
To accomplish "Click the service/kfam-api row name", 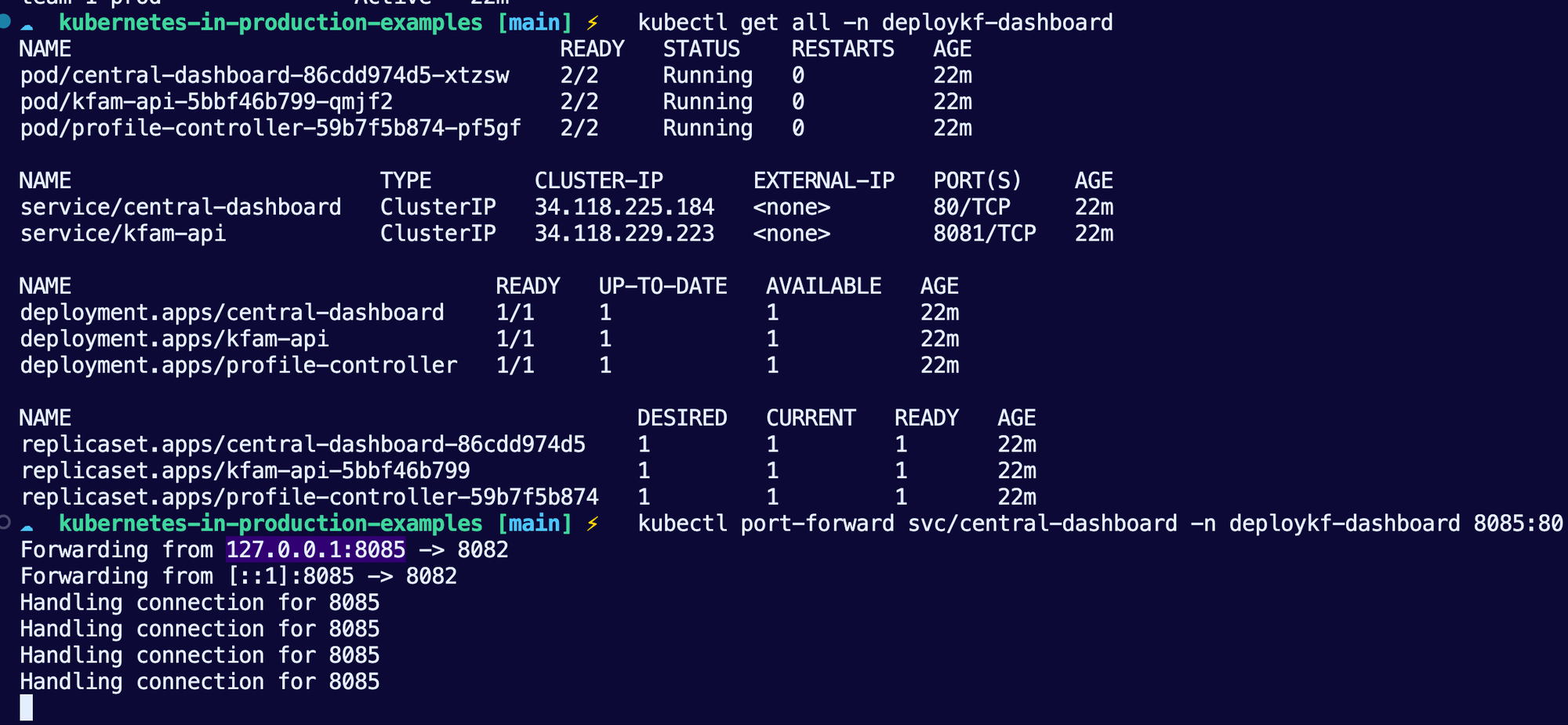I will pos(123,234).
